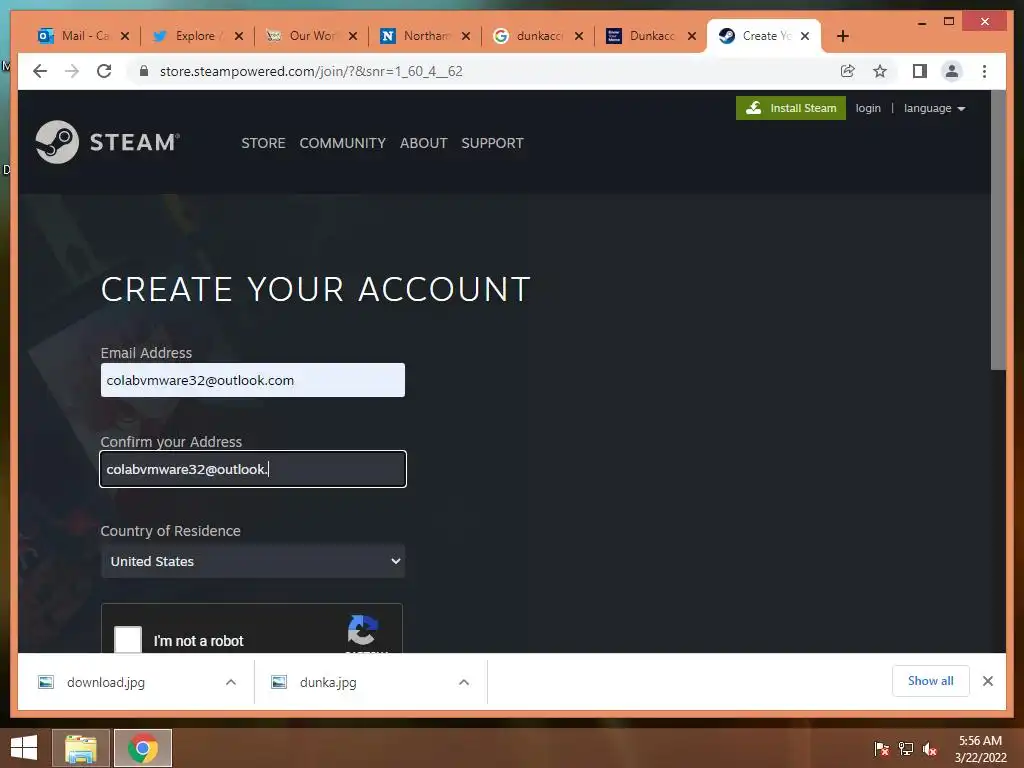Bookmark this page with the star
The width and height of the screenshot is (1024, 768).
pos(880,71)
